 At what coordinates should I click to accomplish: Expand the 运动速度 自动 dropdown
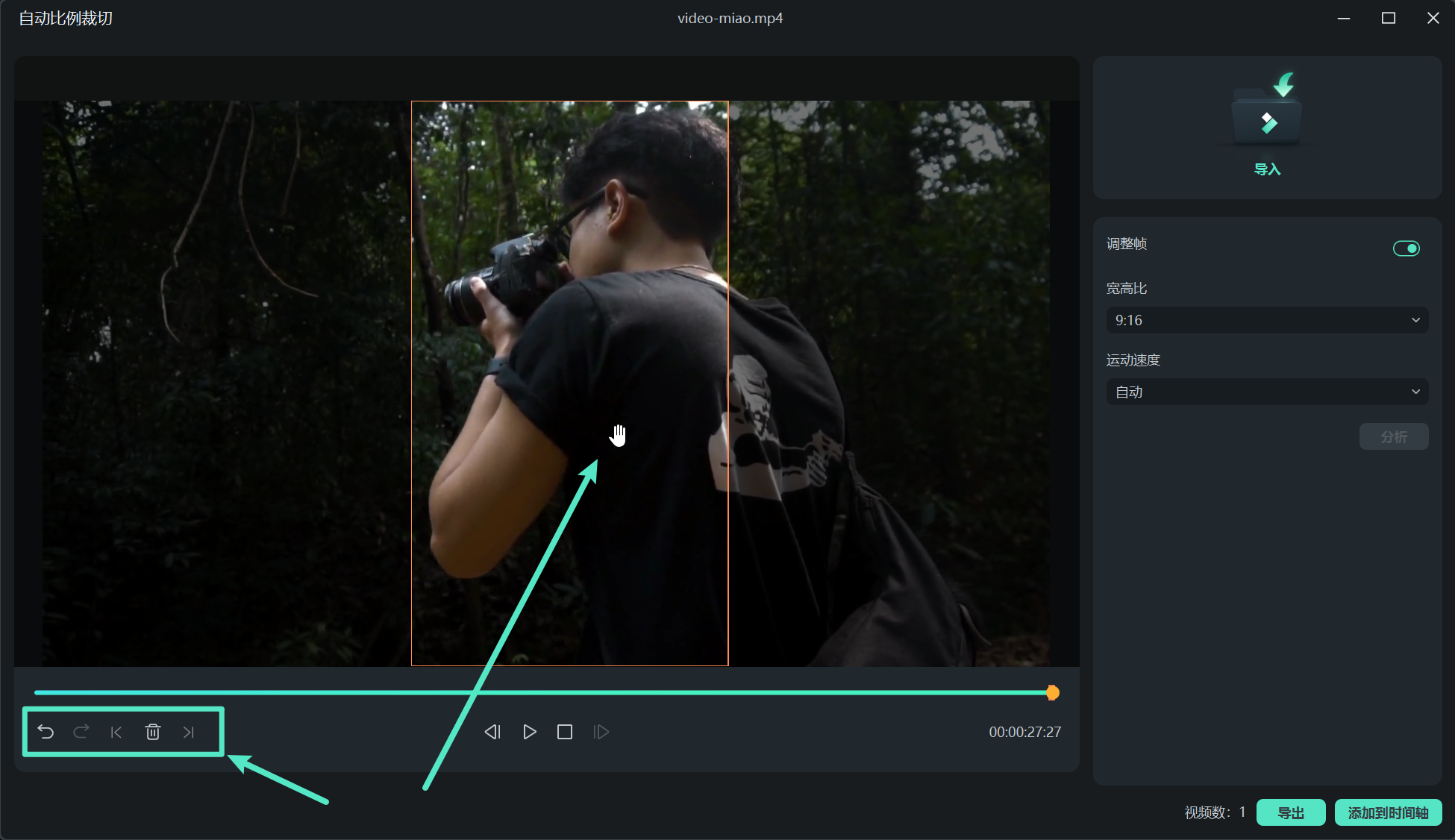1267,392
